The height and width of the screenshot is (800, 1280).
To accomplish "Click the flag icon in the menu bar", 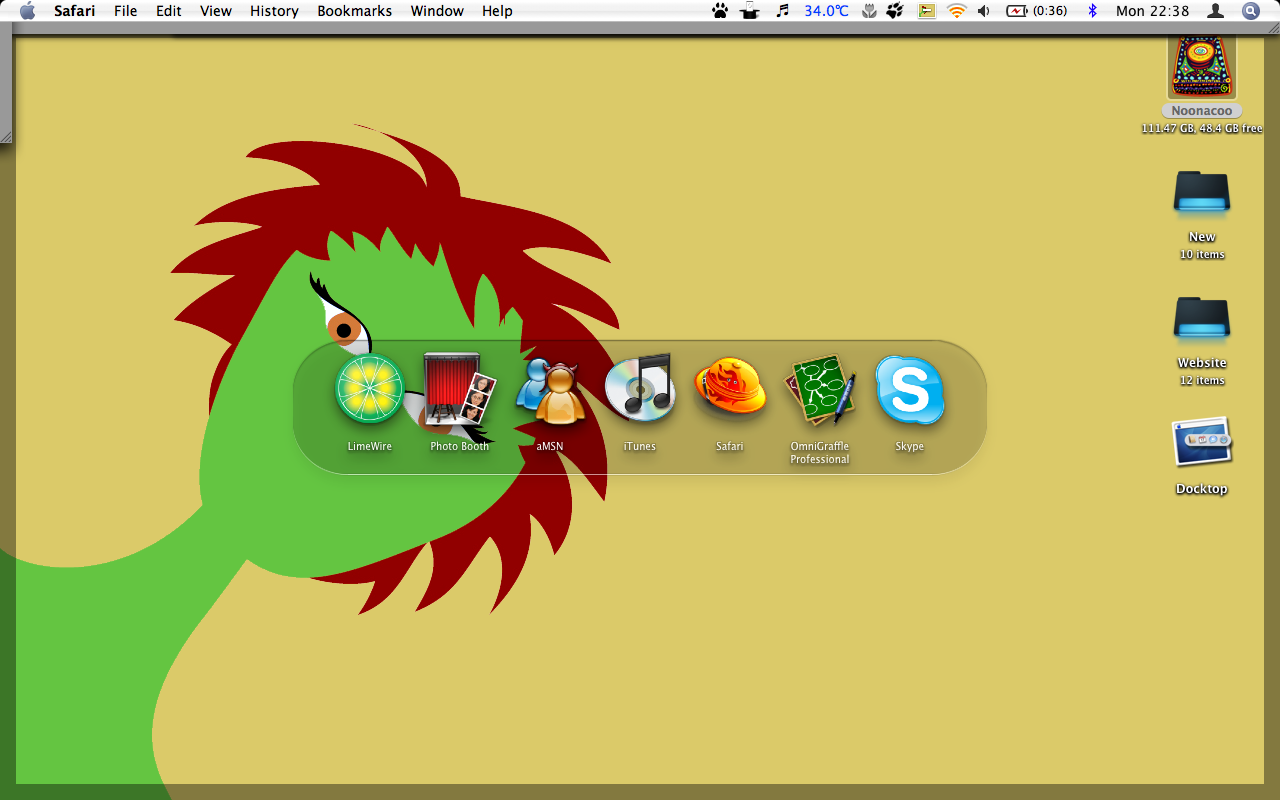I will click(927, 11).
